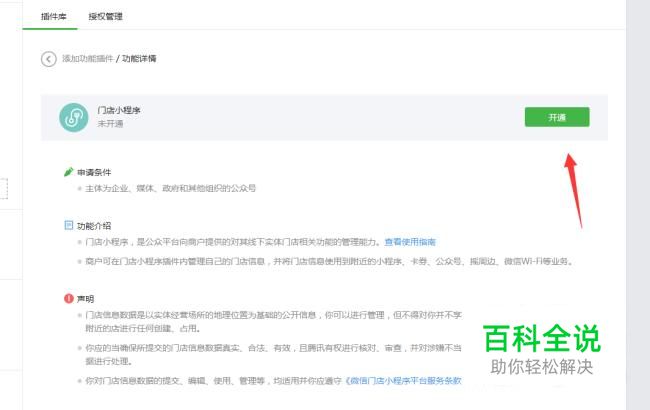The width and height of the screenshot is (650, 410).
Task: Open the 查看使用指南 link
Action: pos(410,242)
